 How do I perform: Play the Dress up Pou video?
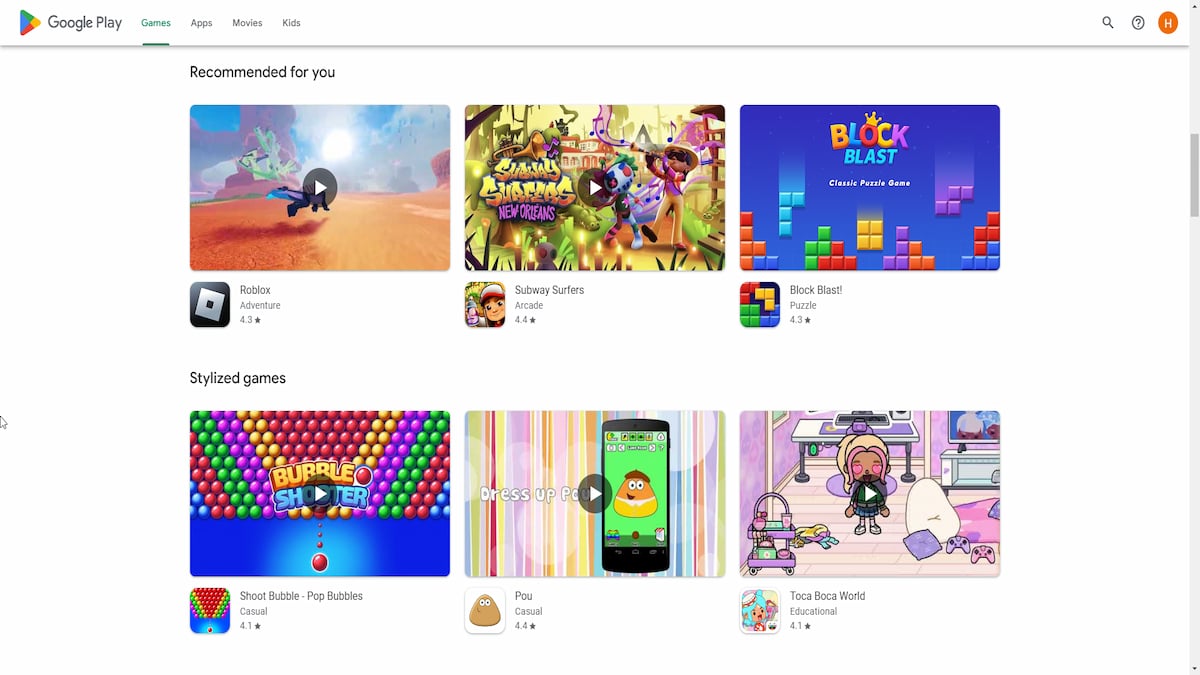click(595, 493)
